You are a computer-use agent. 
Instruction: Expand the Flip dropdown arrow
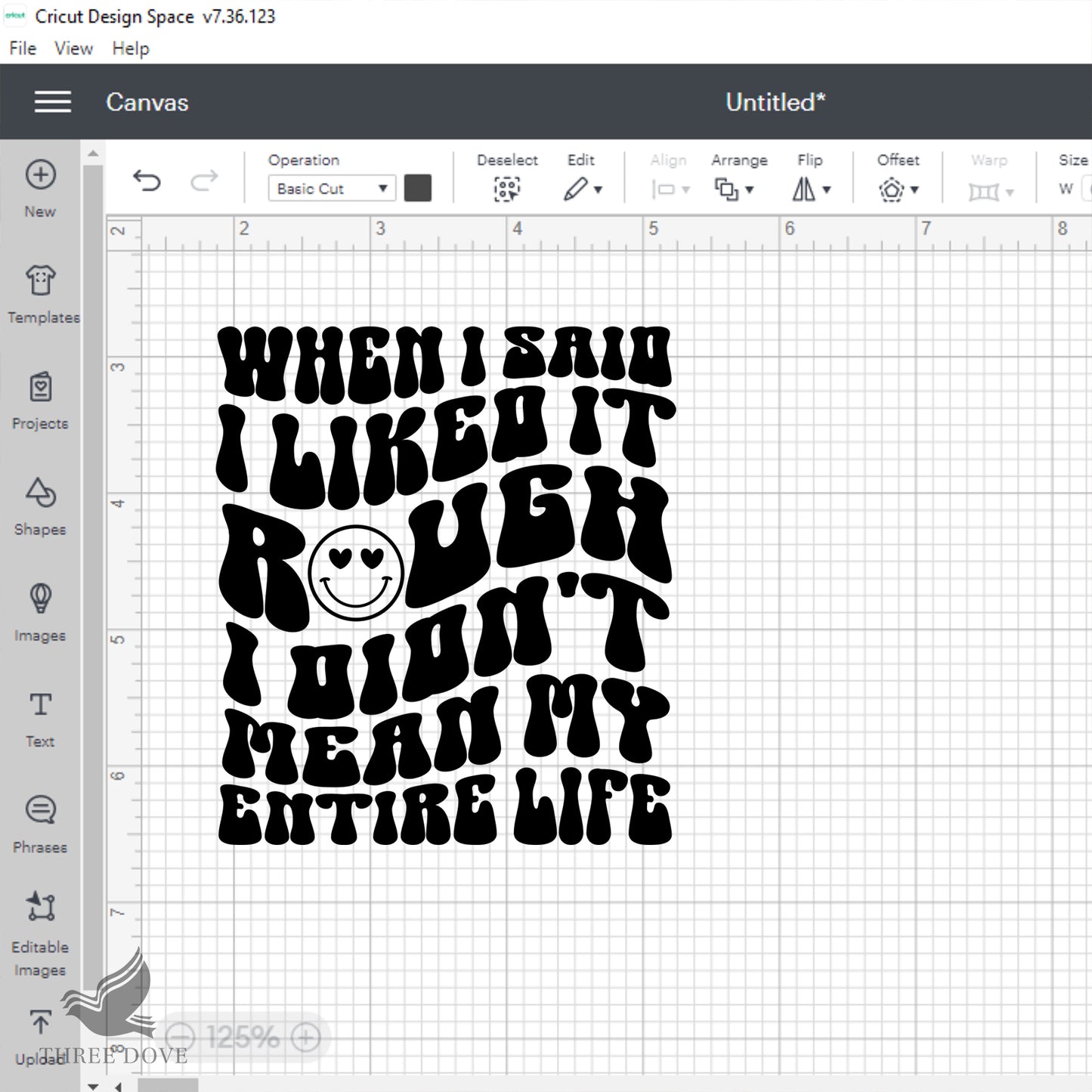(827, 190)
